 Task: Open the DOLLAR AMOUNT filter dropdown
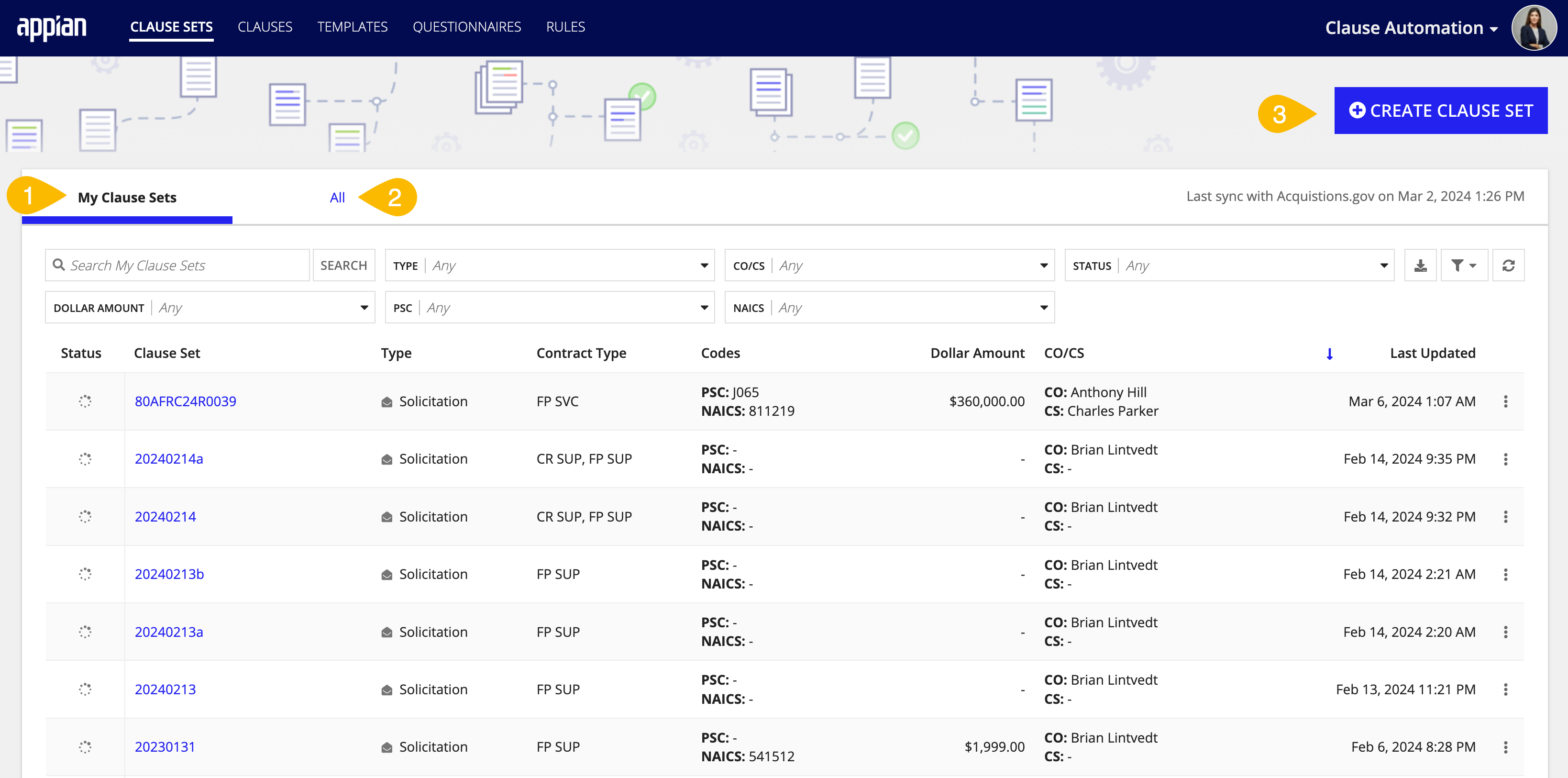pyautogui.click(x=210, y=308)
